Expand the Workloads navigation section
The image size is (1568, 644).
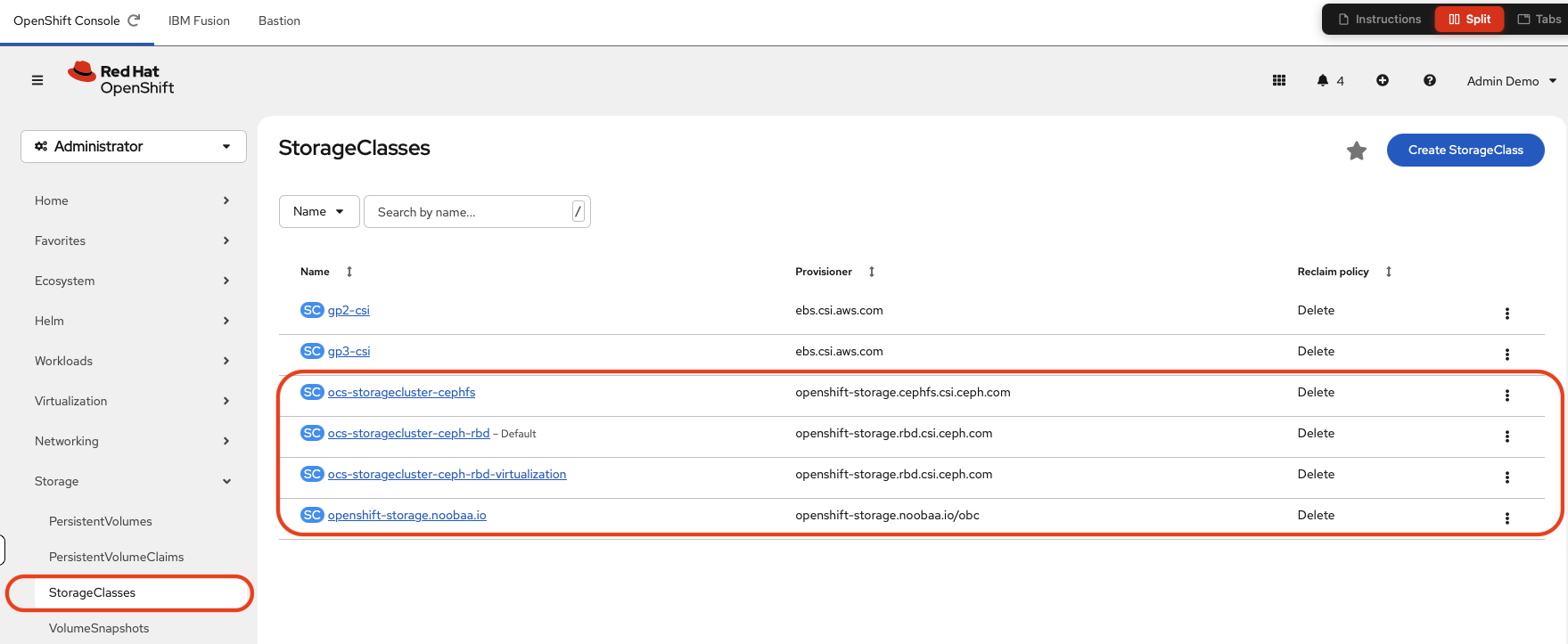[x=132, y=361]
